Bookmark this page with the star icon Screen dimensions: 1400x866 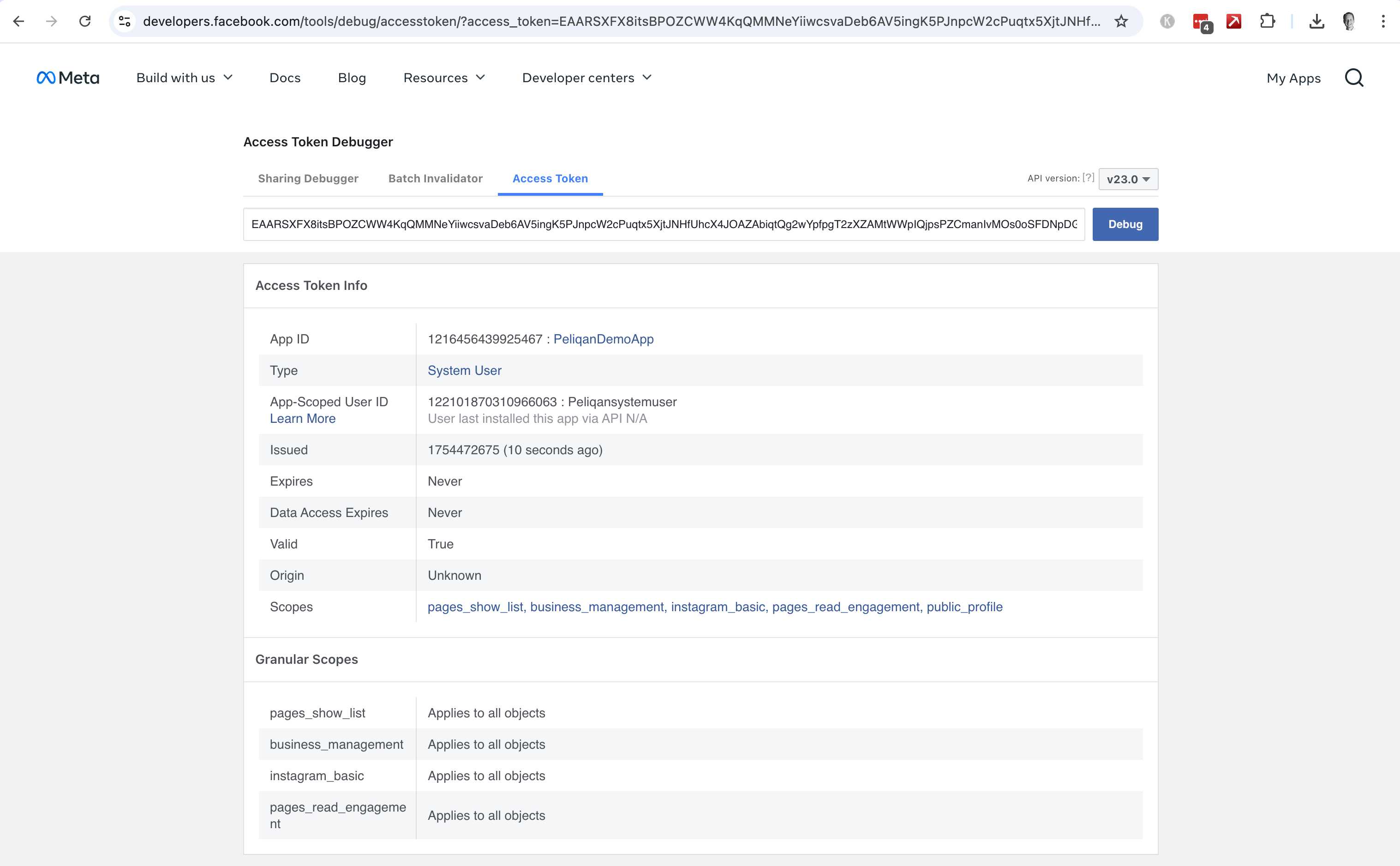click(1121, 21)
